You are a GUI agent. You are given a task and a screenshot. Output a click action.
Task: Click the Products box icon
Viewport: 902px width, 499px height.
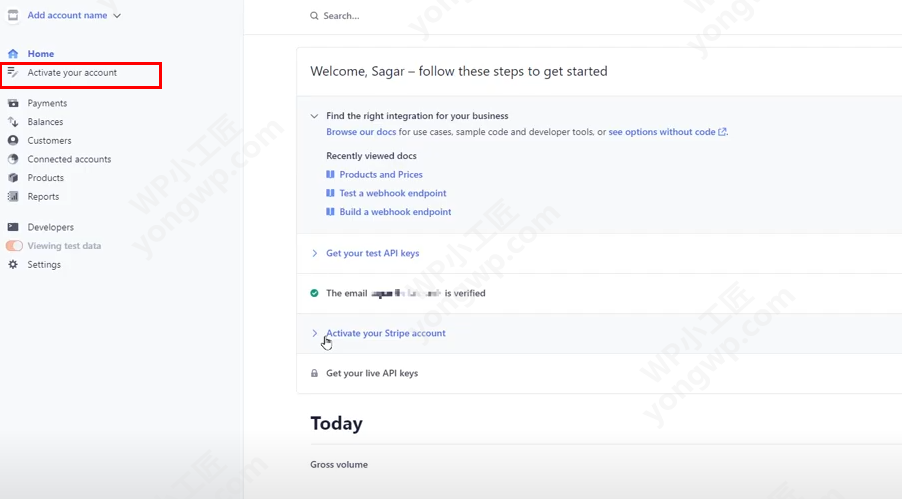pos(13,178)
